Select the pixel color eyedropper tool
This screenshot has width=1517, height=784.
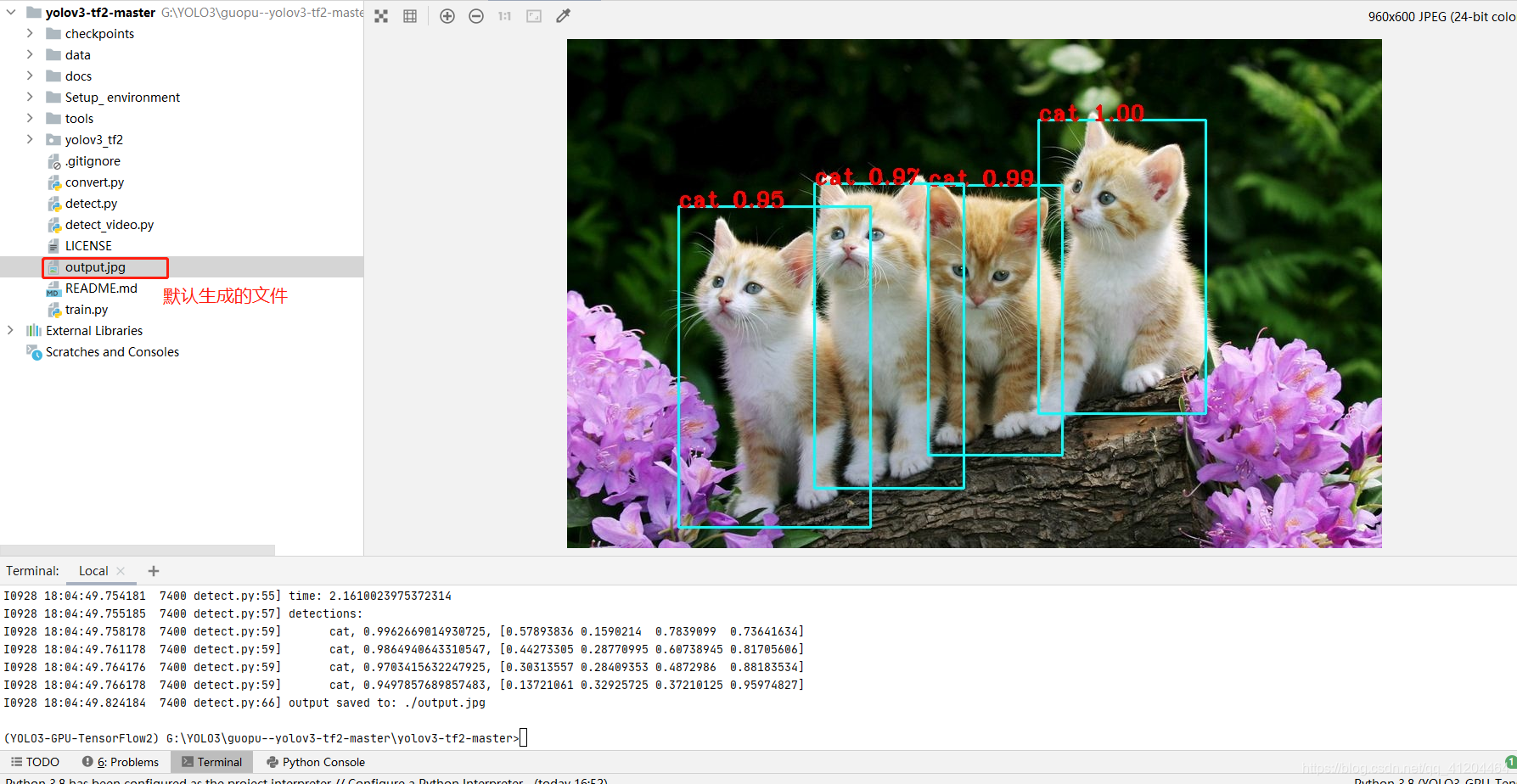(x=563, y=15)
